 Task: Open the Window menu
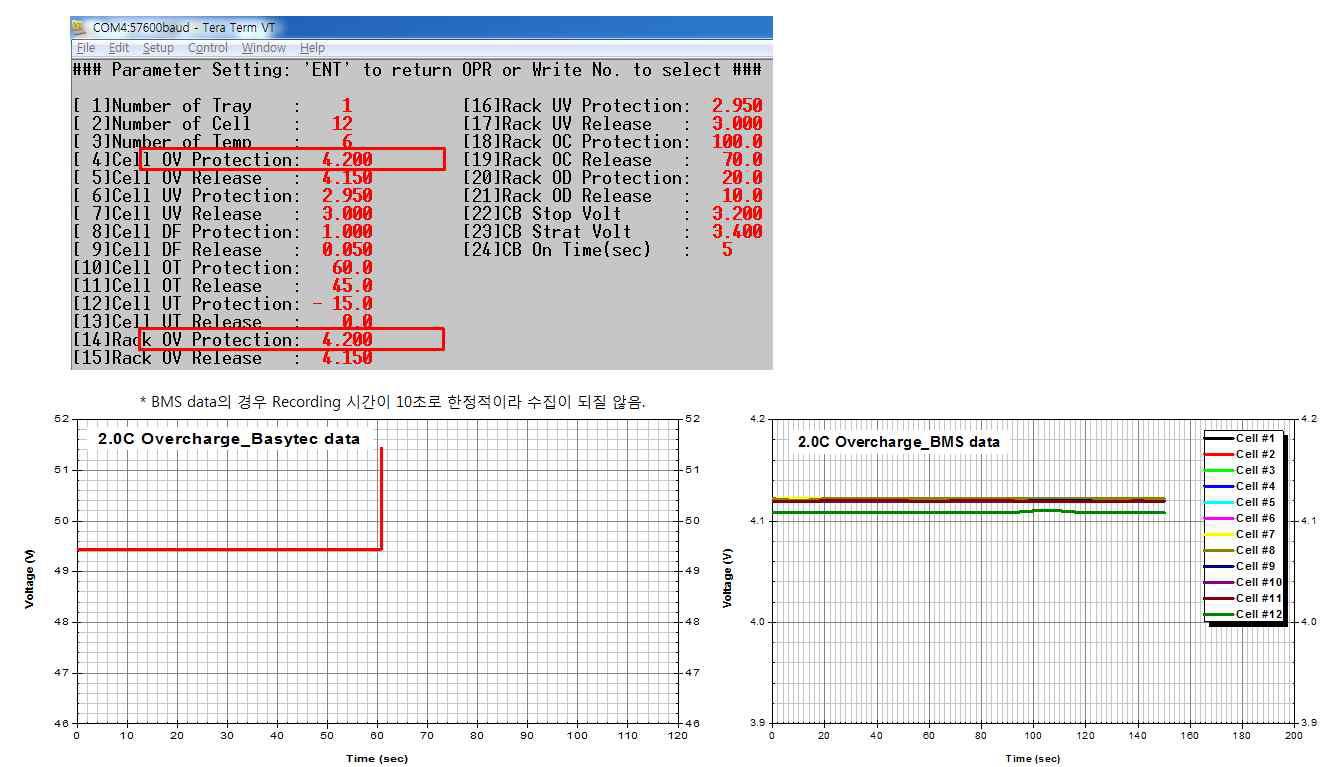(264, 47)
